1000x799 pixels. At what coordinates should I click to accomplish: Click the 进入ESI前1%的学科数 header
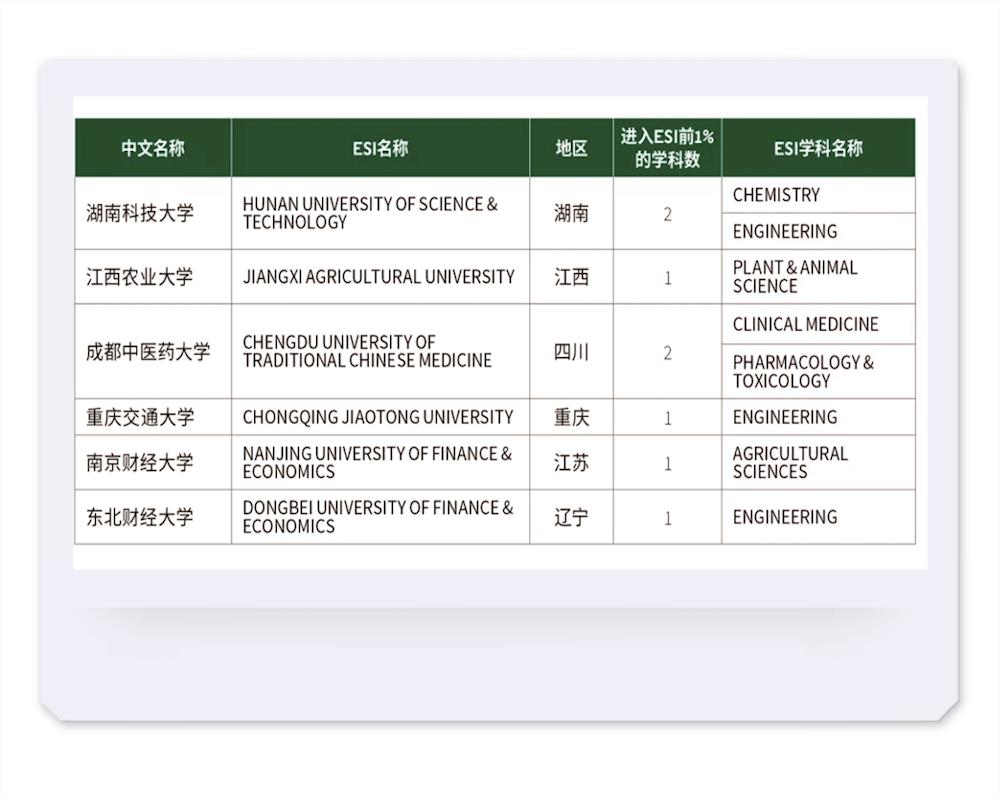(667, 148)
